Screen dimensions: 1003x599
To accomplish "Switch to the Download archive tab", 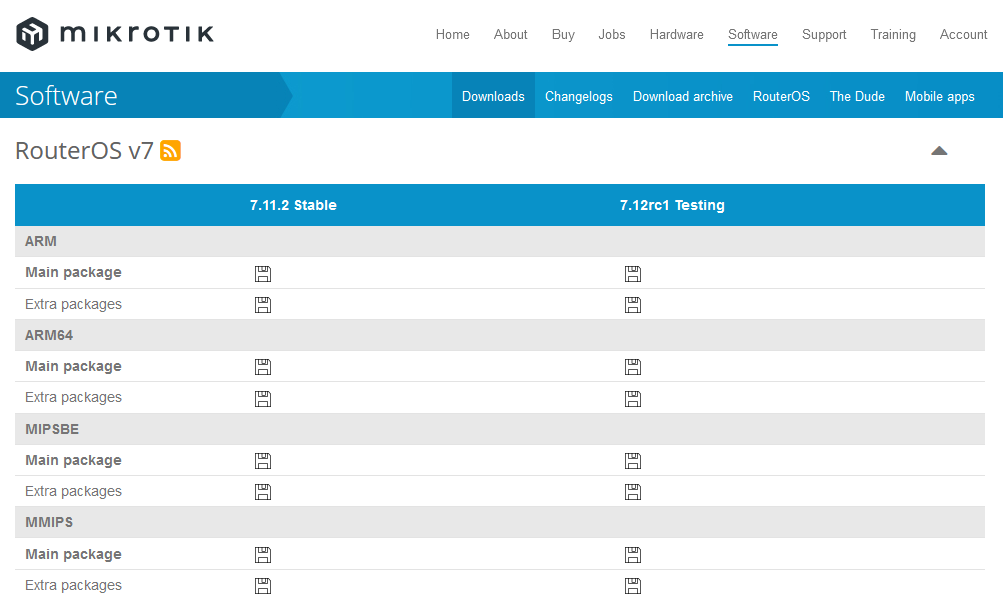I will coord(683,96).
